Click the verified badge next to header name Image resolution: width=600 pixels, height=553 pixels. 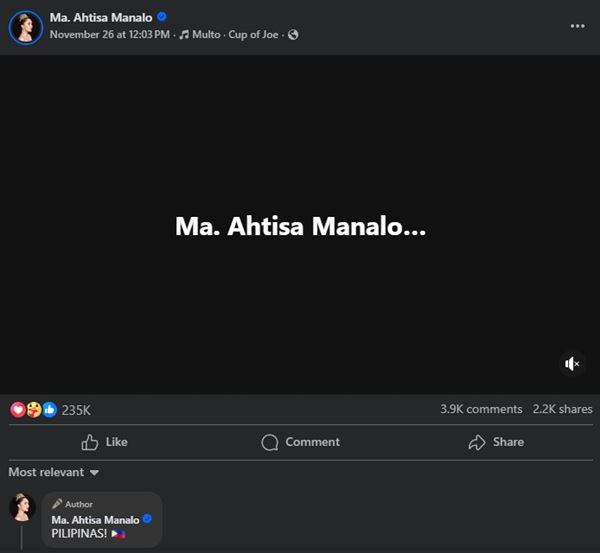click(162, 17)
